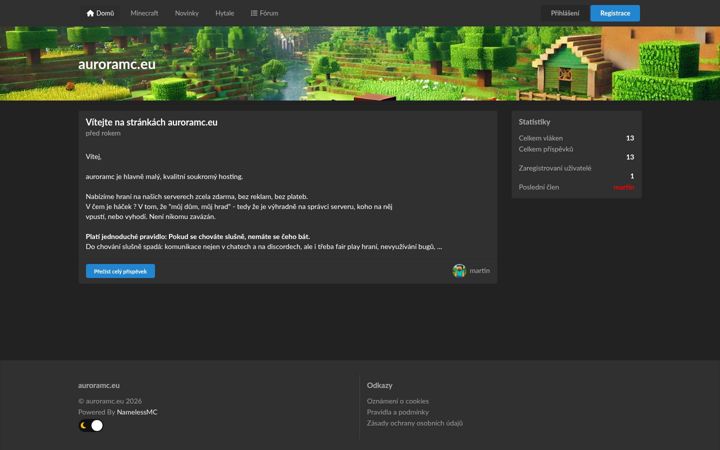This screenshot has width=720, height=450.
Task: Click the footer auroramc.eu heading
Action: coord(99,386)
